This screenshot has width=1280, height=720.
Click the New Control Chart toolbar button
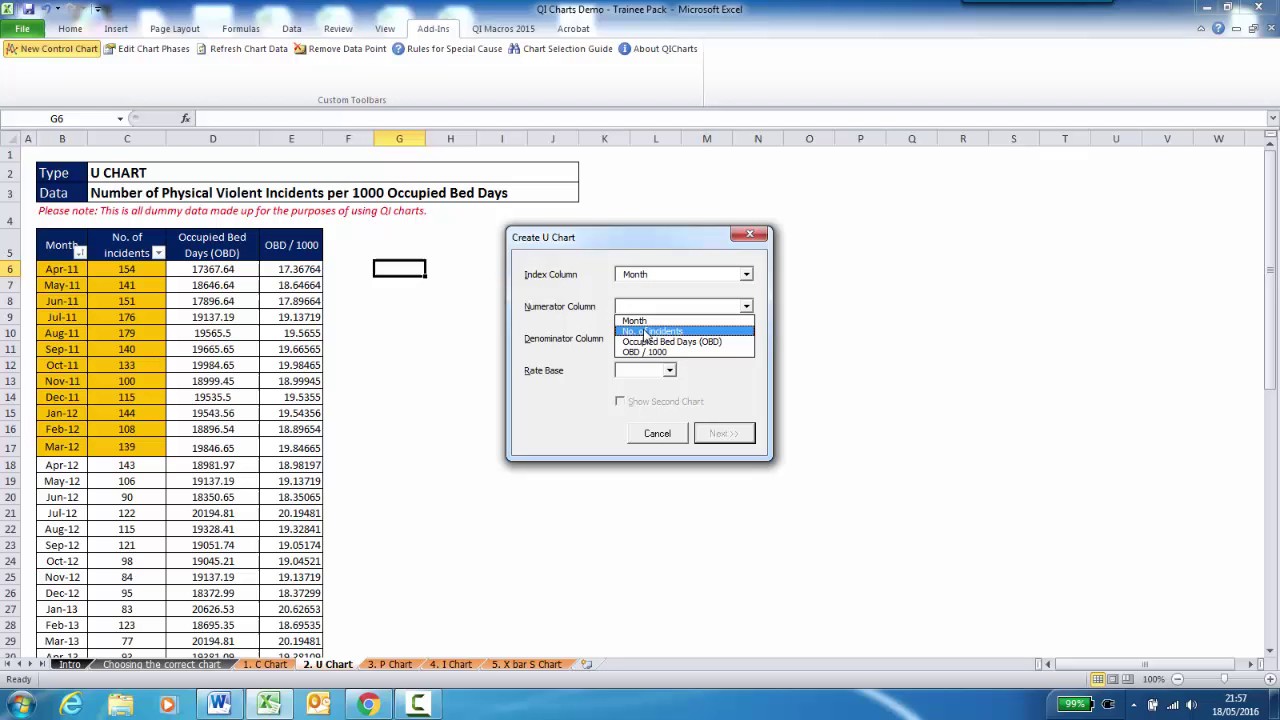click(51, 49)
